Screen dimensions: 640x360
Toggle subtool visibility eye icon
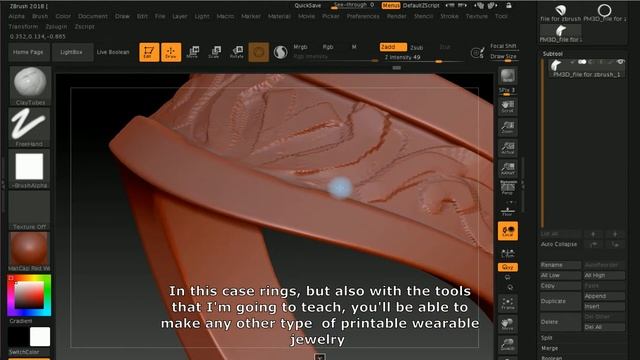pos(620,62)
